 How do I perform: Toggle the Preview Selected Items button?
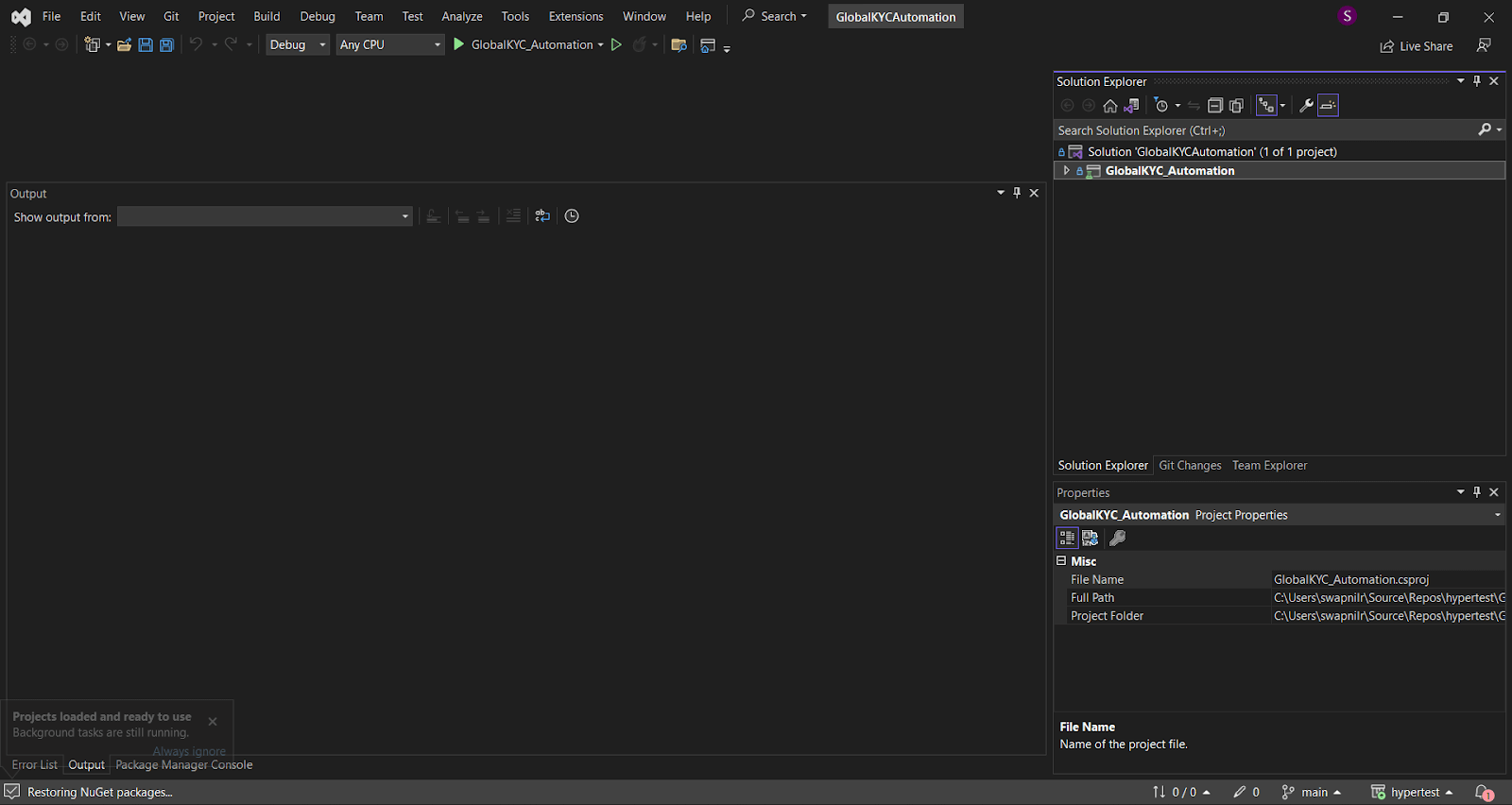point(1328,106)
